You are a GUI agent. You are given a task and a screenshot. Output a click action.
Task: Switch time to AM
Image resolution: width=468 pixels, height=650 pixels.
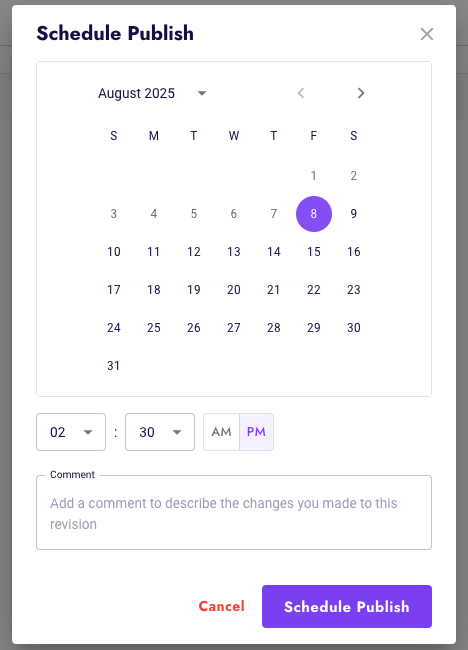[221, 432]
